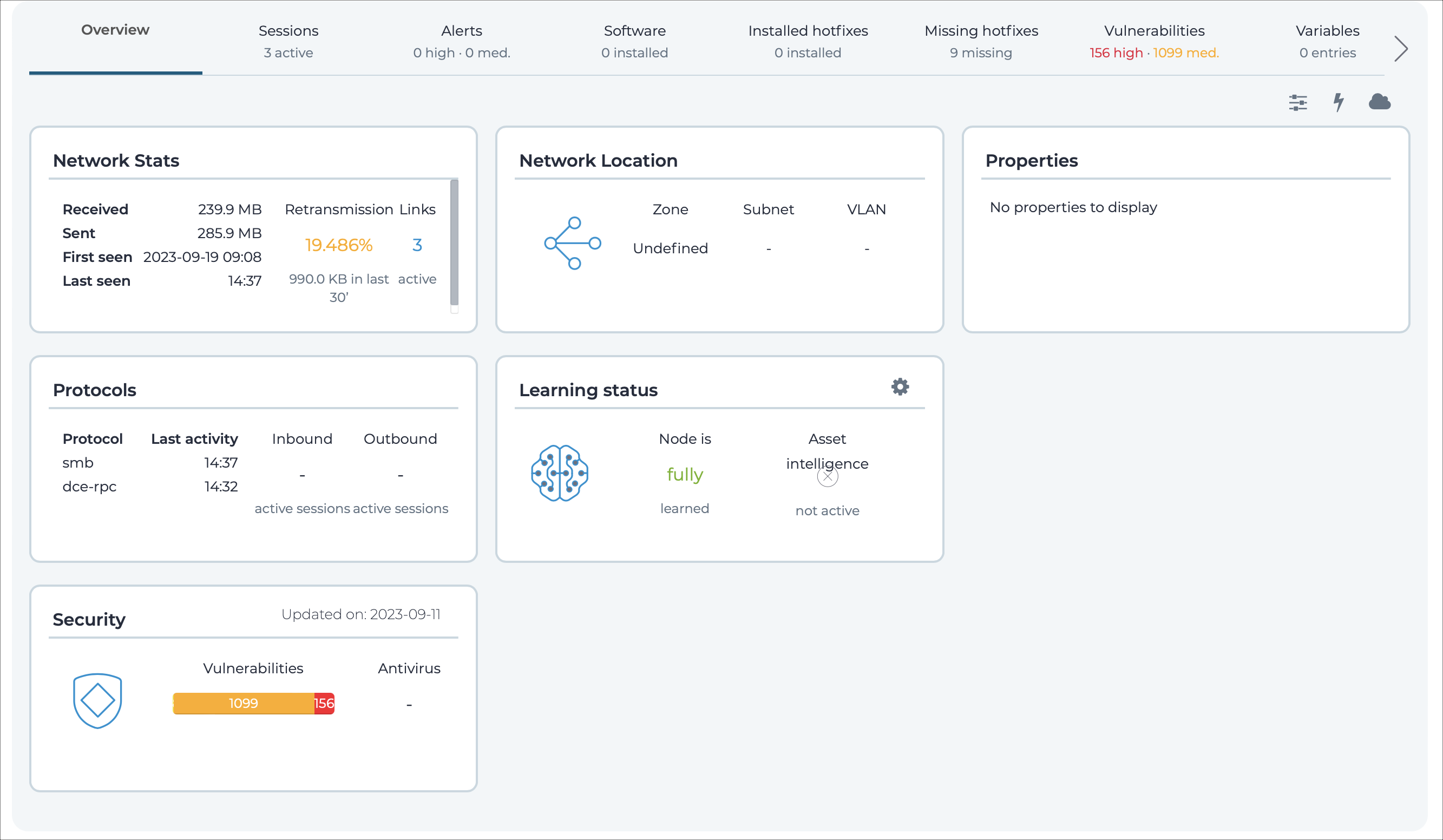The width and height of the screenshot is (1443, 840).
Task: Open the Vulnerabilities tab
Action: click(1154, 41)
